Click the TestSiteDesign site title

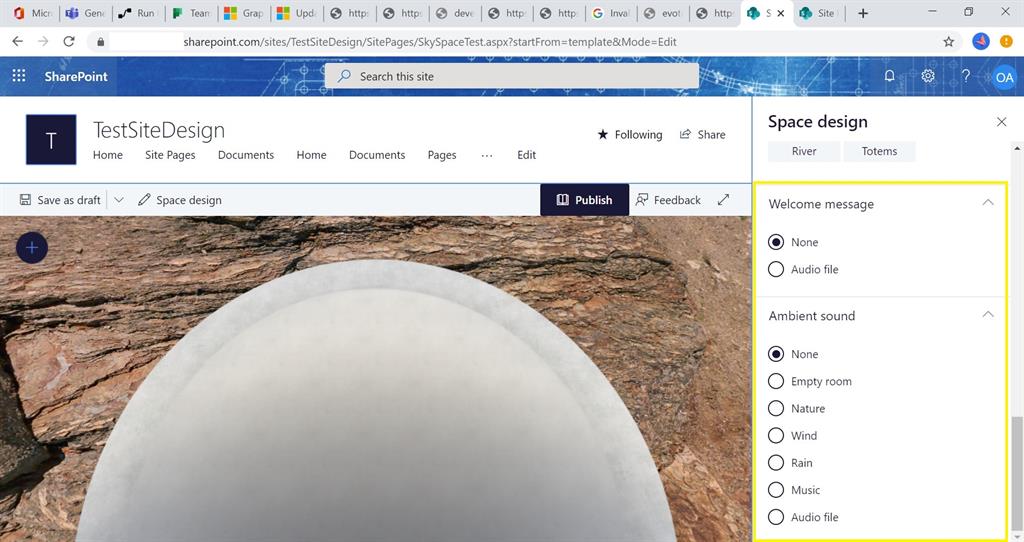[159, 130]
